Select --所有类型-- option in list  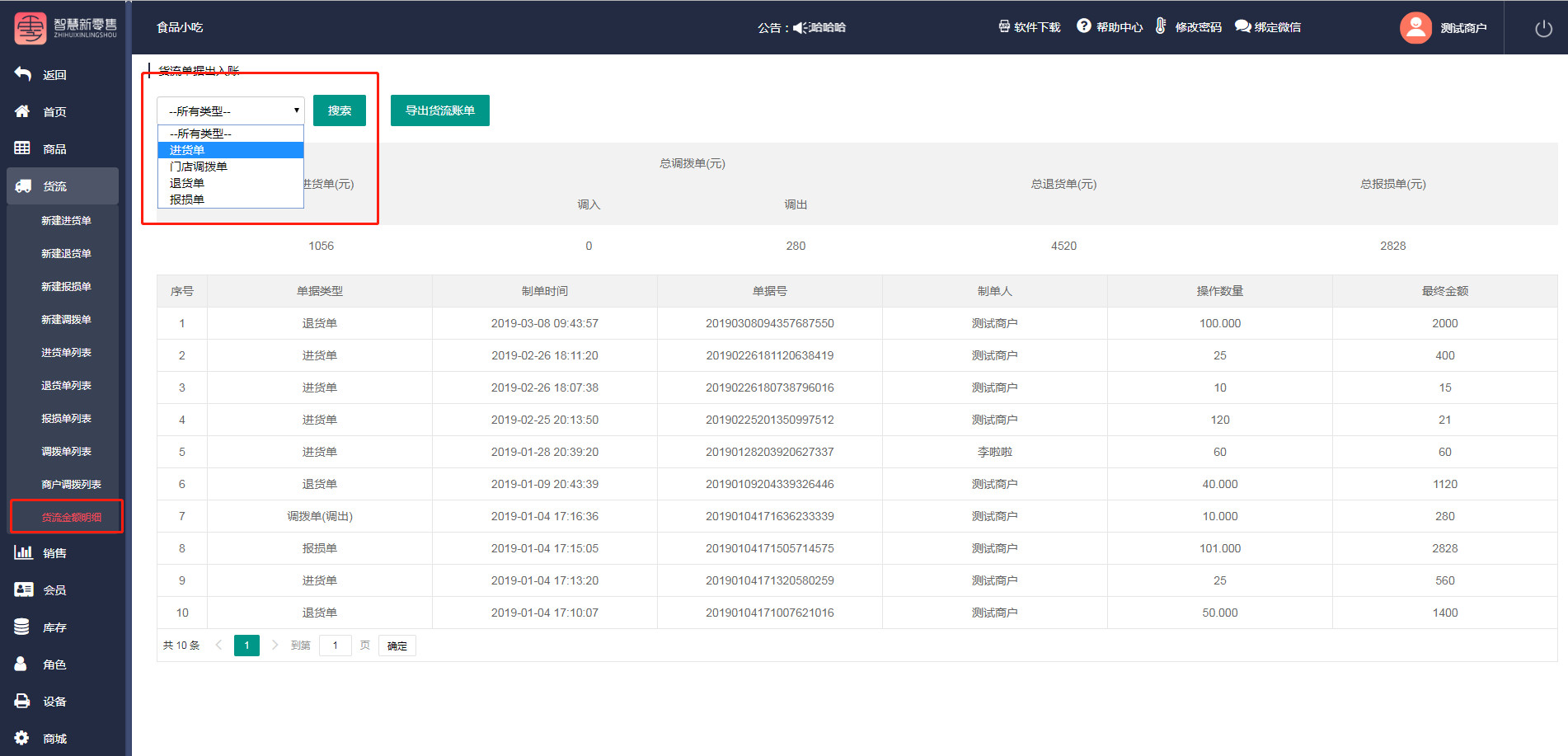point(231,134)
